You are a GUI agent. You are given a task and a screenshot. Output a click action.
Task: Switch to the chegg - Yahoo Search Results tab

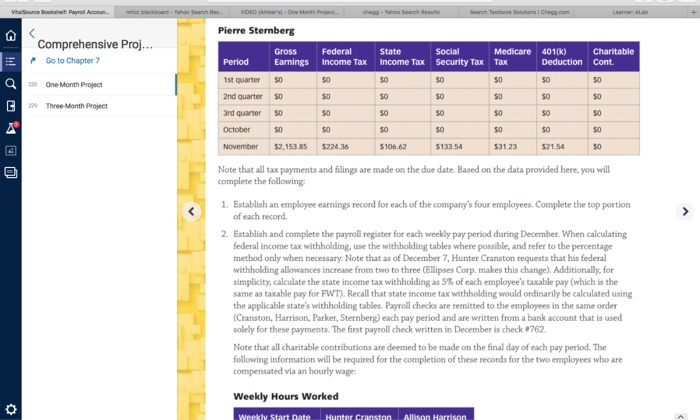401,12
